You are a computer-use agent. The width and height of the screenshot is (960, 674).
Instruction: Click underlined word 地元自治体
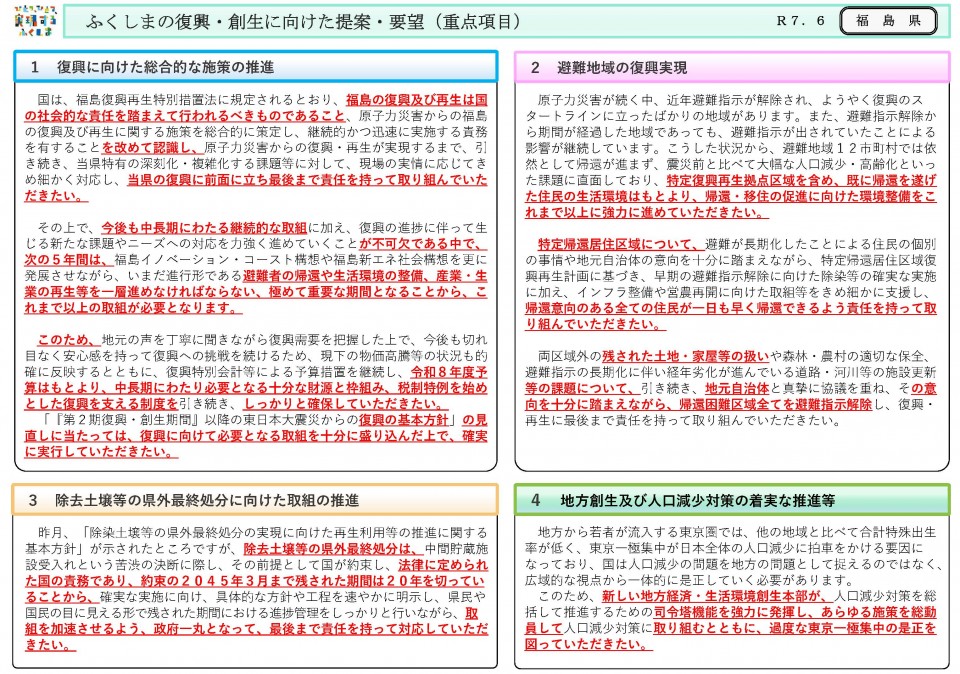tap(744, 388)
